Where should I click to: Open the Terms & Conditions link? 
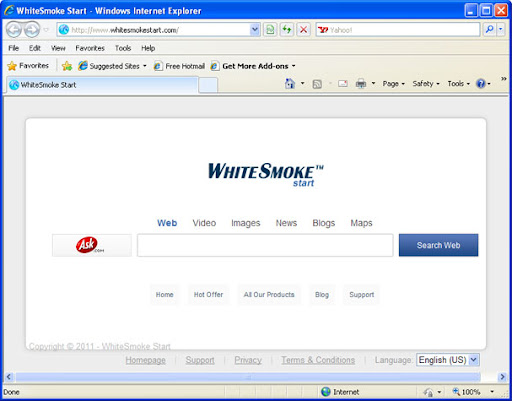318,360
